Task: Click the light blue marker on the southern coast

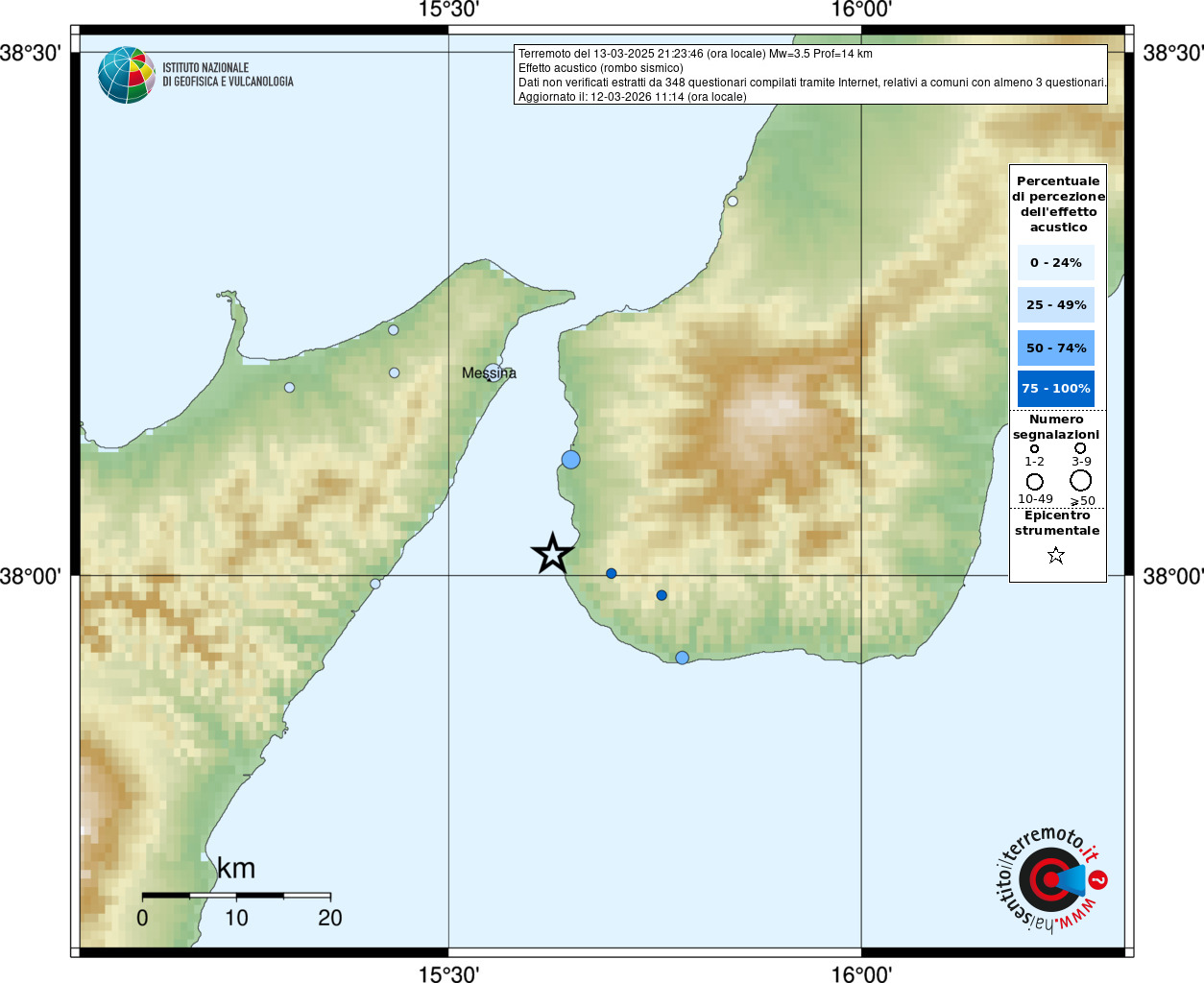Action: (682, 658)
